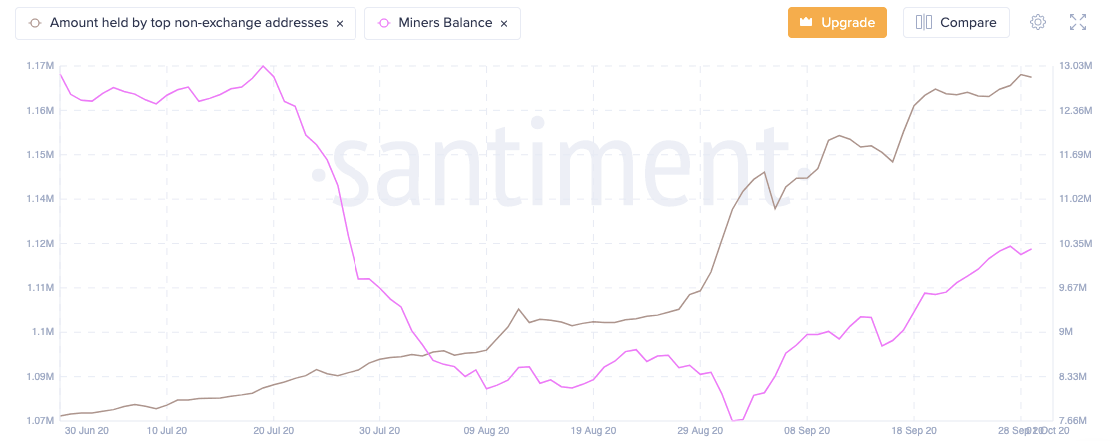Open chart settings gear

1038,22
